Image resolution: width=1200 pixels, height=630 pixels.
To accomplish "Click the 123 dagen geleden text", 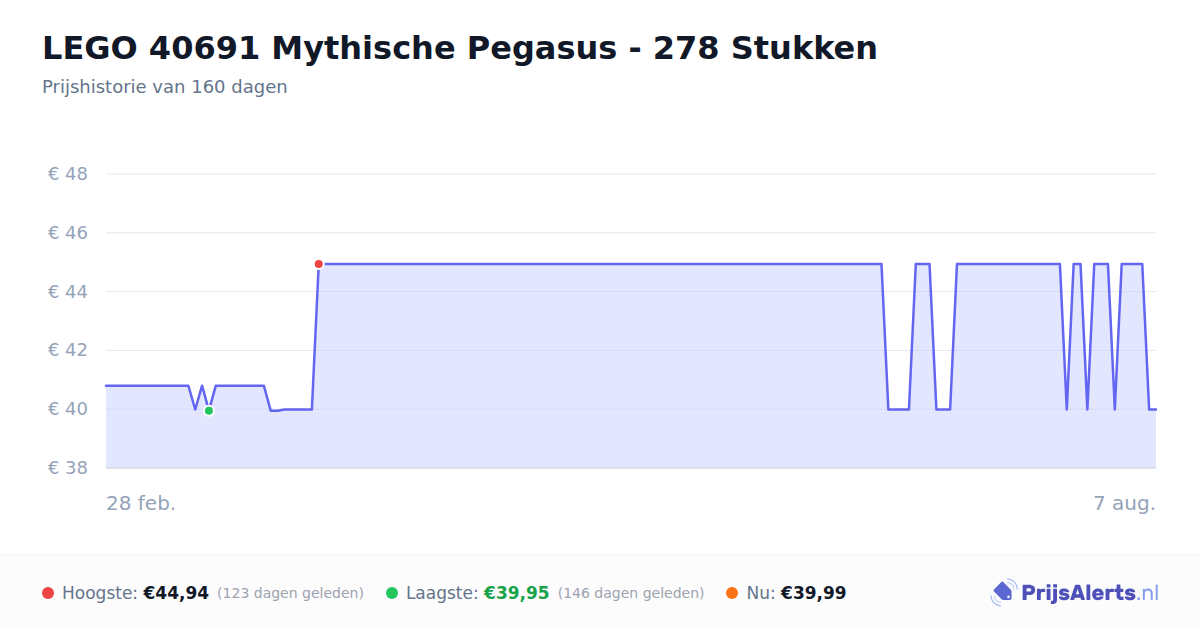I will coord(290,593).
